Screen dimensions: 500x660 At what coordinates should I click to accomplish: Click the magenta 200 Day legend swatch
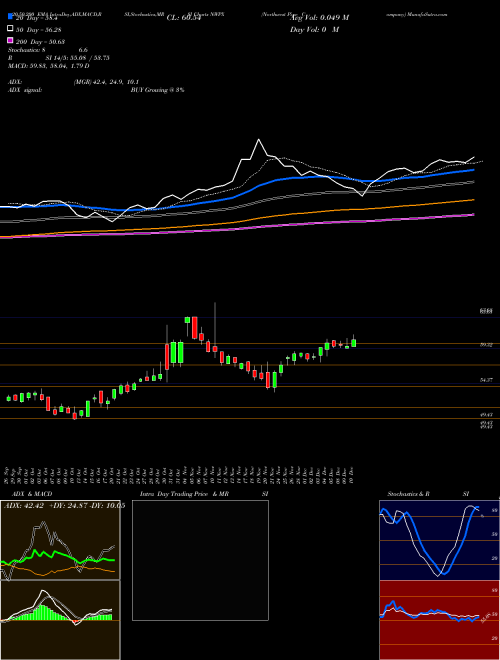point(10,41)
